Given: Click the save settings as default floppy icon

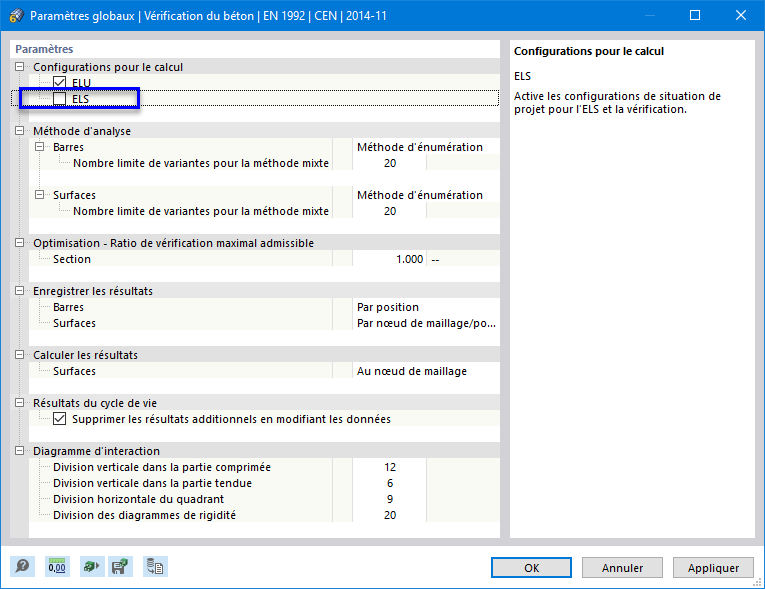Looking at the screenshot, I should click(120, 567).
